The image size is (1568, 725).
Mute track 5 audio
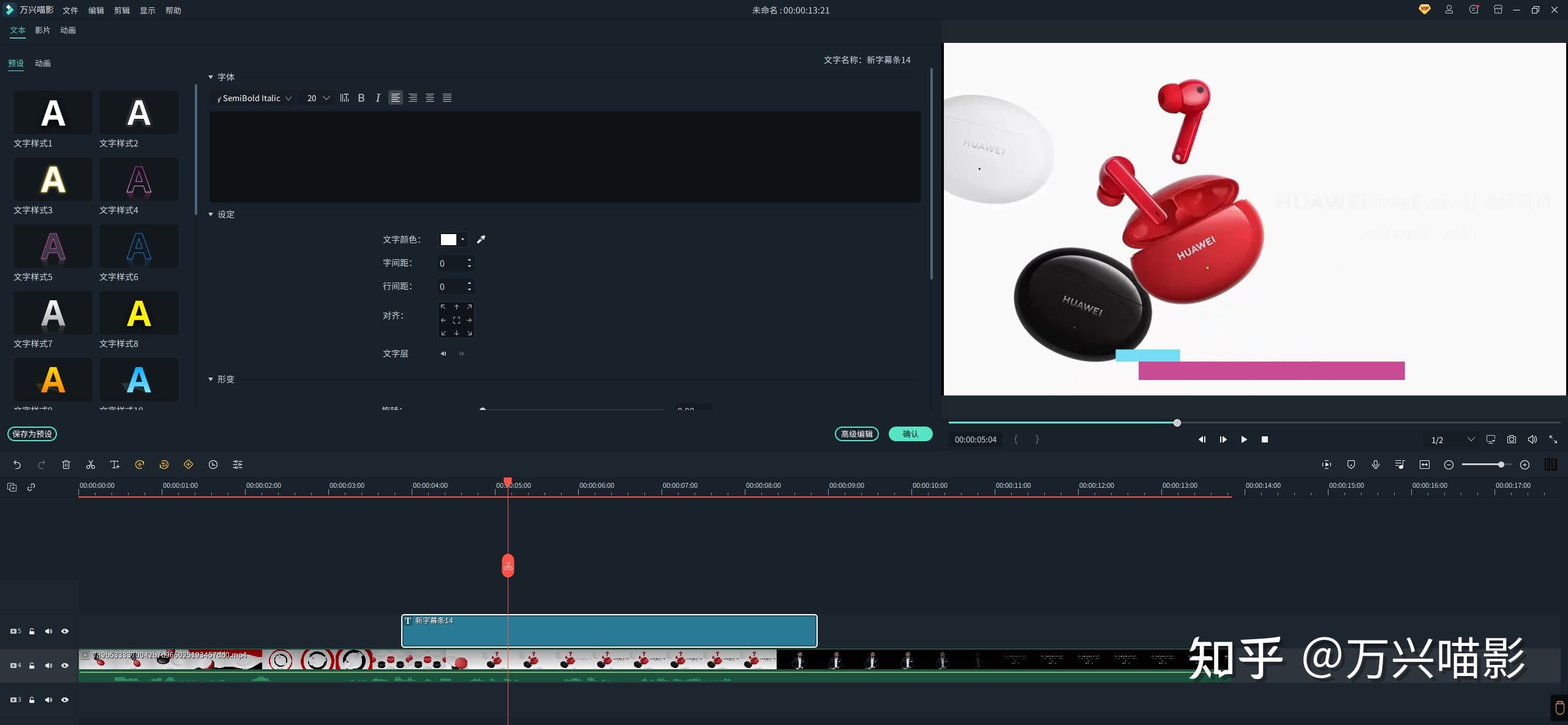[x=48, y=631]
